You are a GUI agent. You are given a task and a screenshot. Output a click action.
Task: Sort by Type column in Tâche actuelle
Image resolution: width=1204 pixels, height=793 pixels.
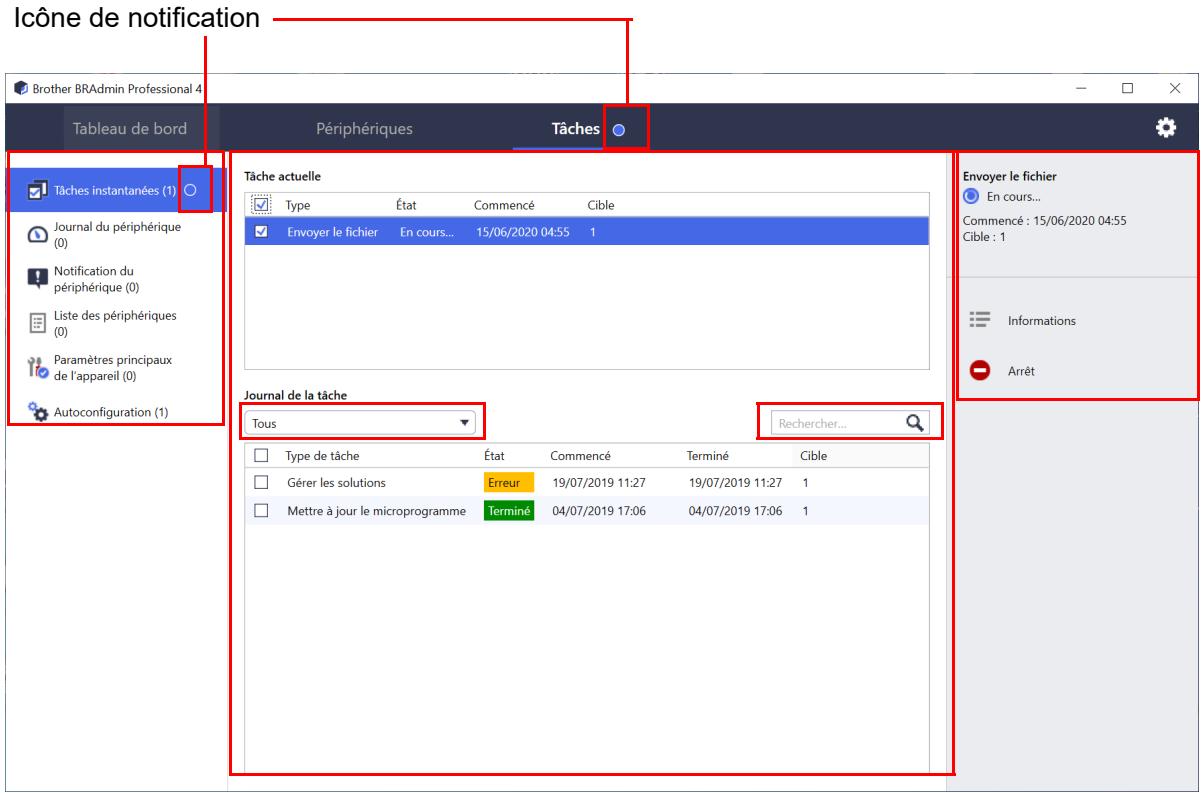pyautogui.click(x=298, y=206)
